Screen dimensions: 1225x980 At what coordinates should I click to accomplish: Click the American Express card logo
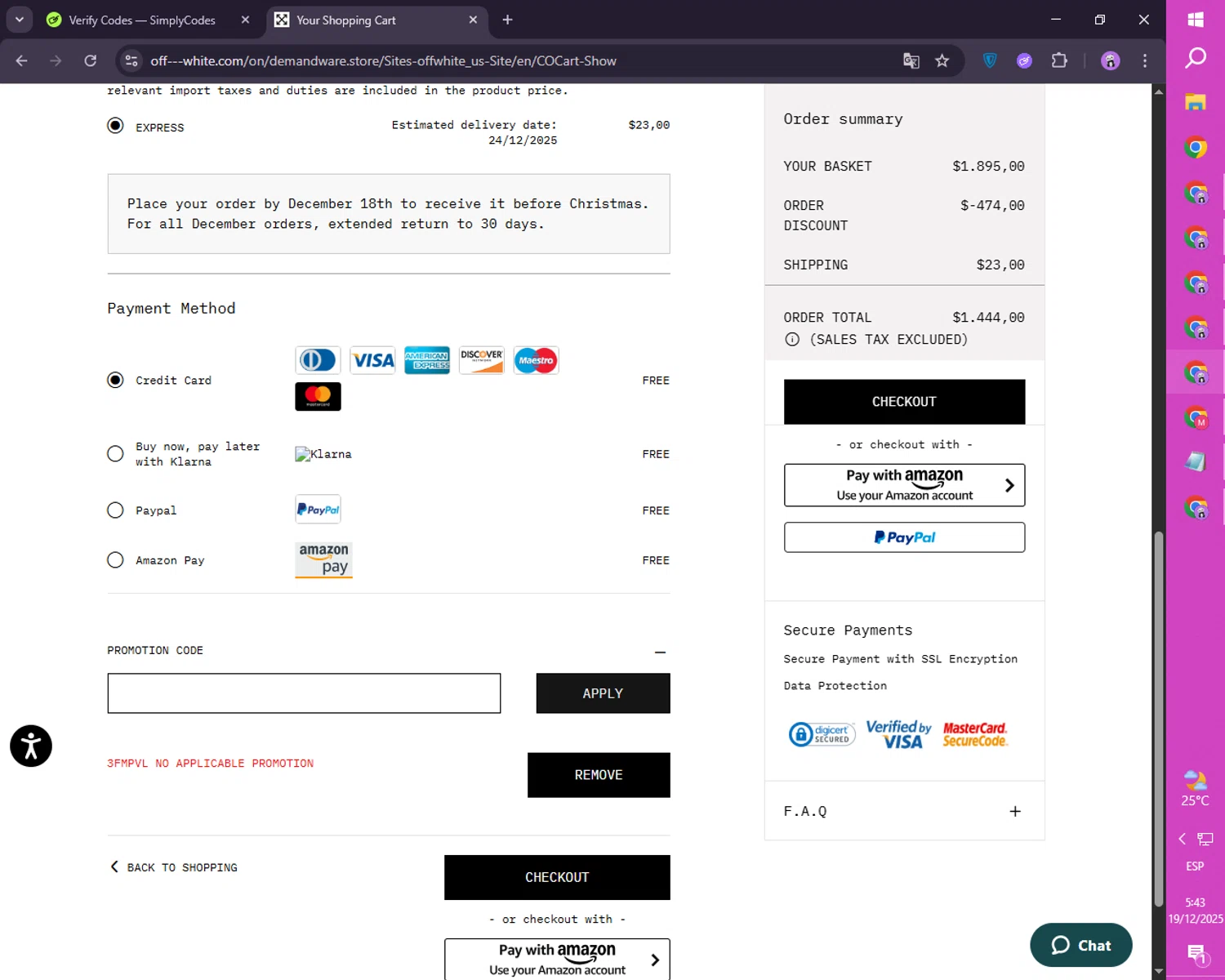click(x=427, y=360)
